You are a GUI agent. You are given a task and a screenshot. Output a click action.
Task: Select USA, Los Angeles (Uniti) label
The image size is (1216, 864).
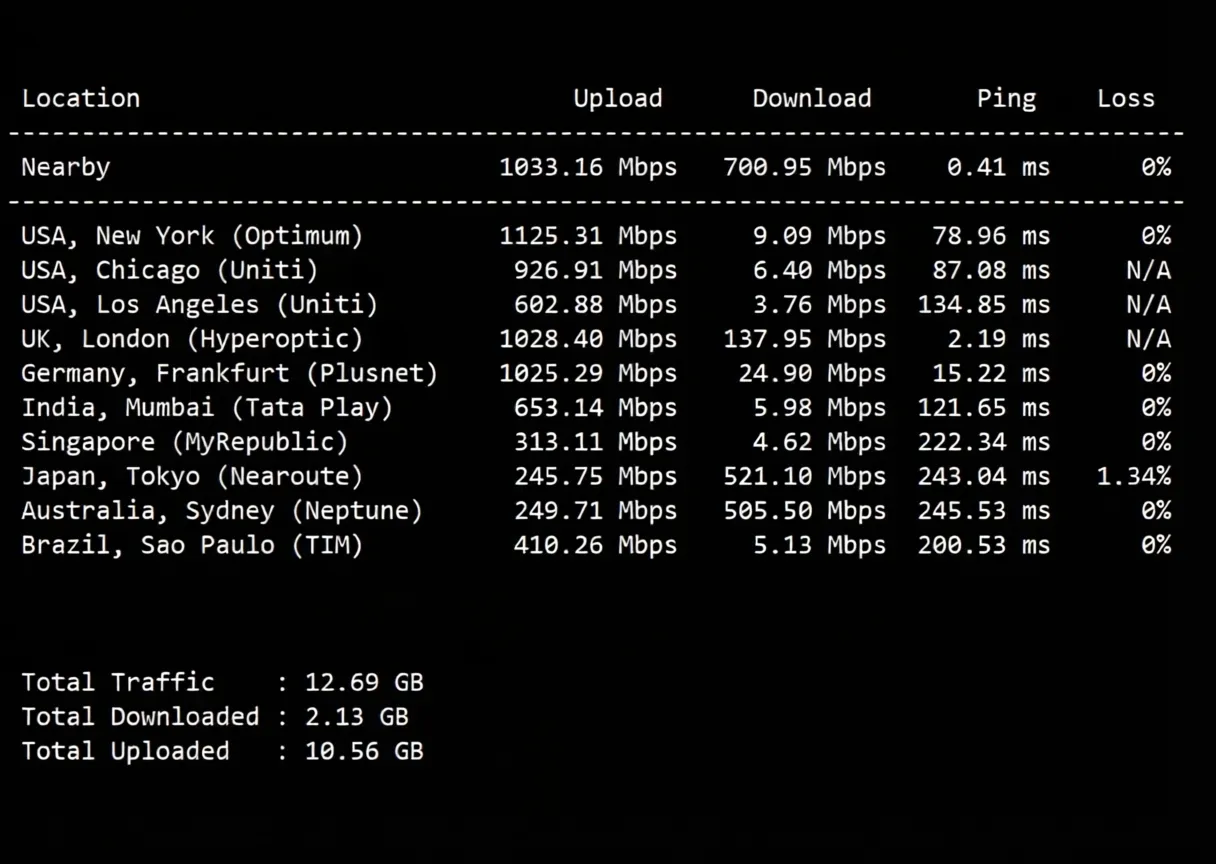click(200, 304)
